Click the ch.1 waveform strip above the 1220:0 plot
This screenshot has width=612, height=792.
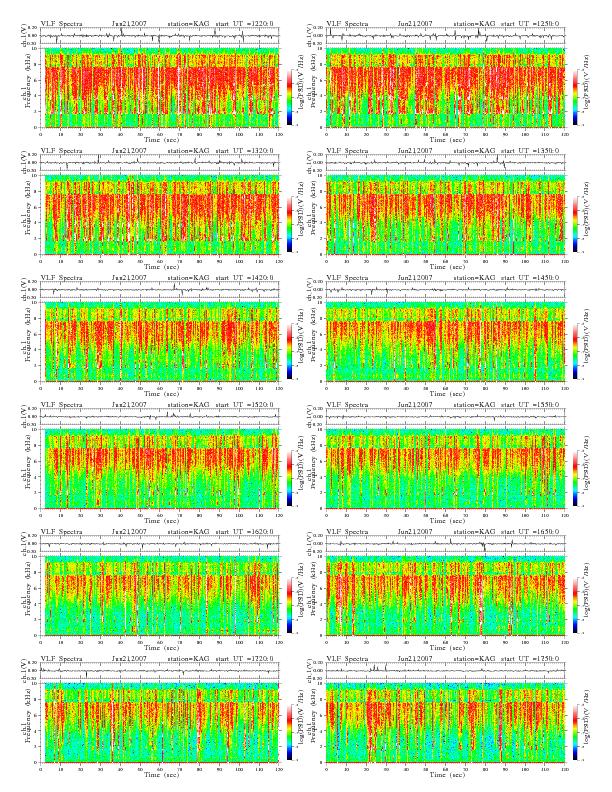160,36
